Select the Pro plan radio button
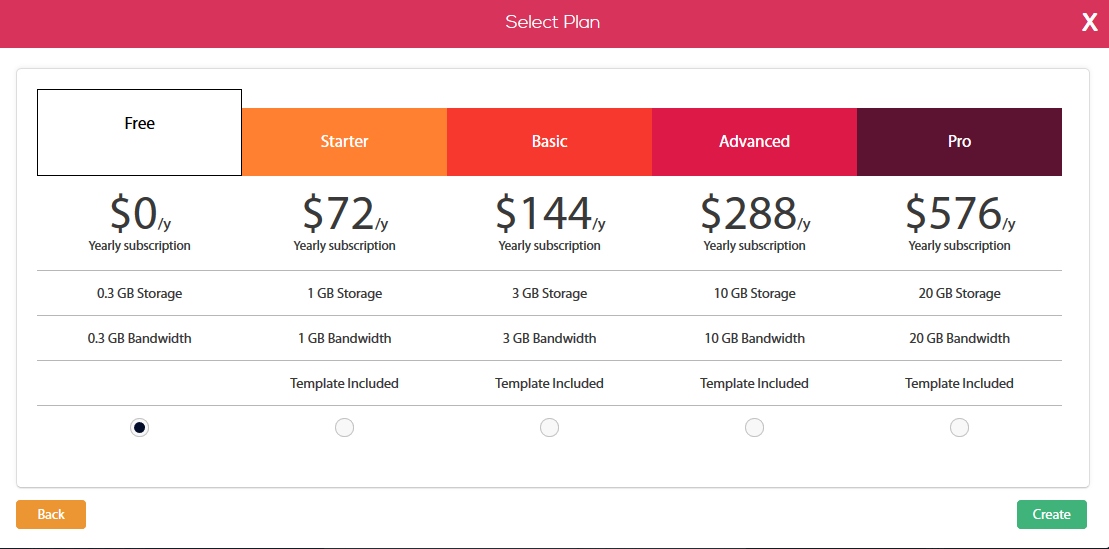Screen dimensions: 1109x549 (959, 428)
